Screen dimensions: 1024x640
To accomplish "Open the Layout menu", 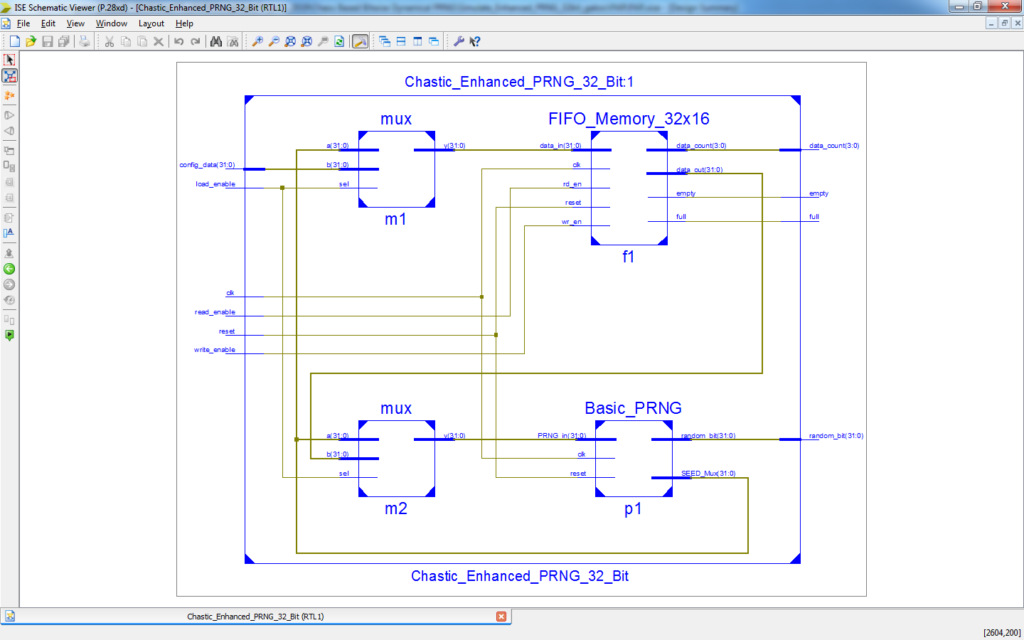I will click(151, 23).
